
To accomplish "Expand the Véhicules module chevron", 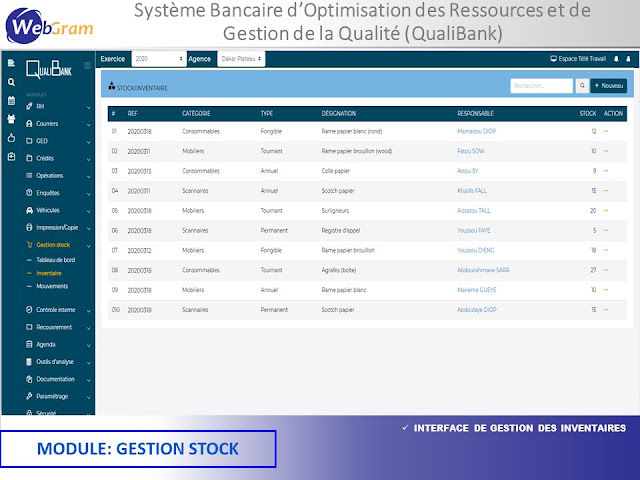I will point(89,211).
